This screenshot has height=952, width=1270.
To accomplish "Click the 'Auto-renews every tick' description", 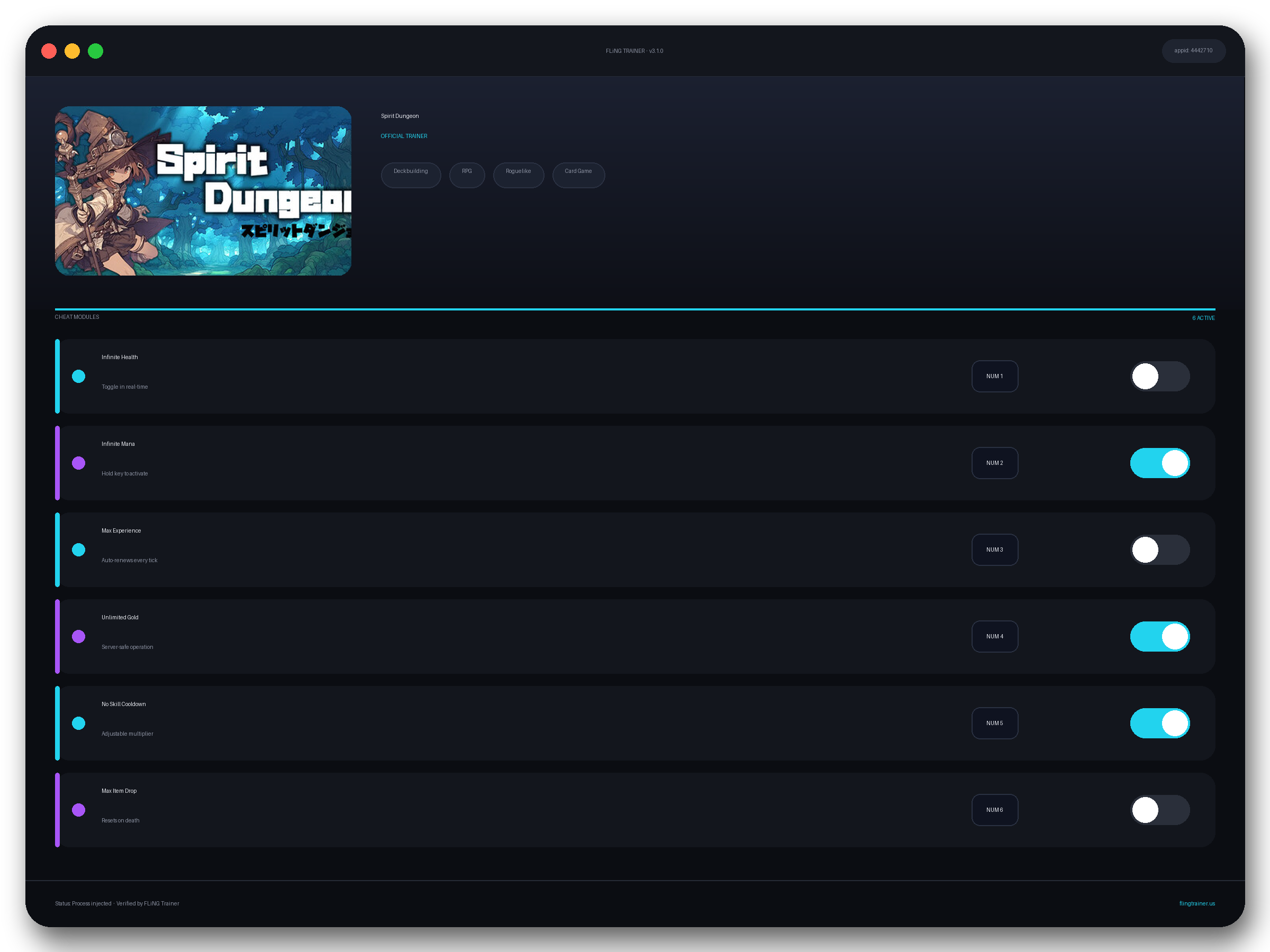I will 129,560.
